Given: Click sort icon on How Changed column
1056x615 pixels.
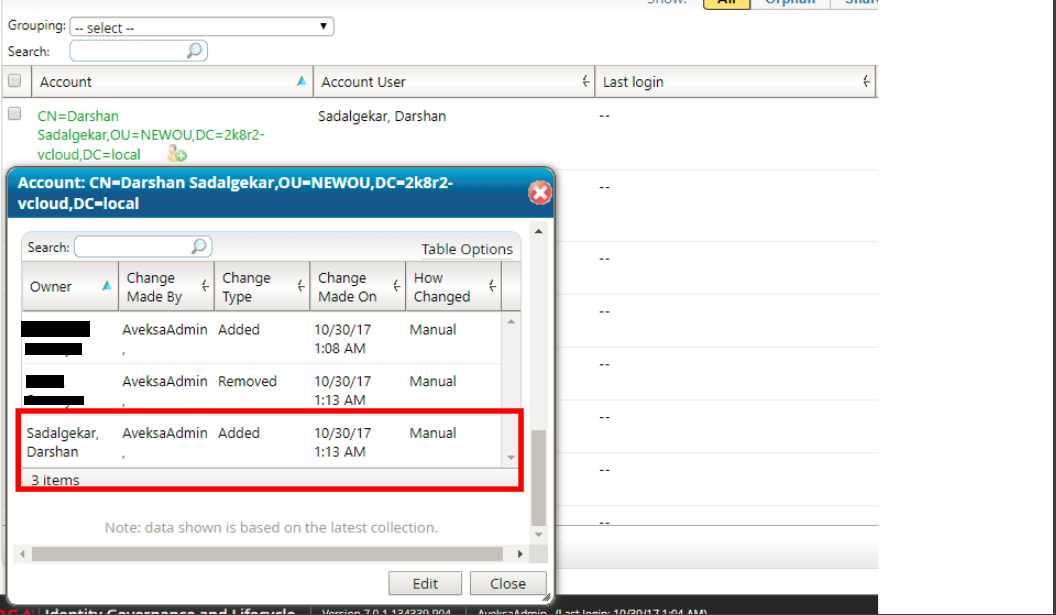Looking at the screenshot, I should 492,287.
